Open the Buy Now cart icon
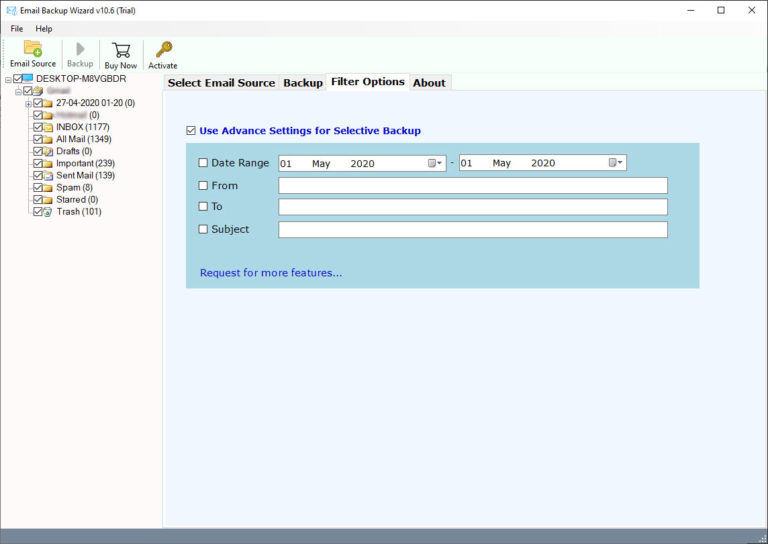This screenshot has width=768, height=544. [121, 50]
